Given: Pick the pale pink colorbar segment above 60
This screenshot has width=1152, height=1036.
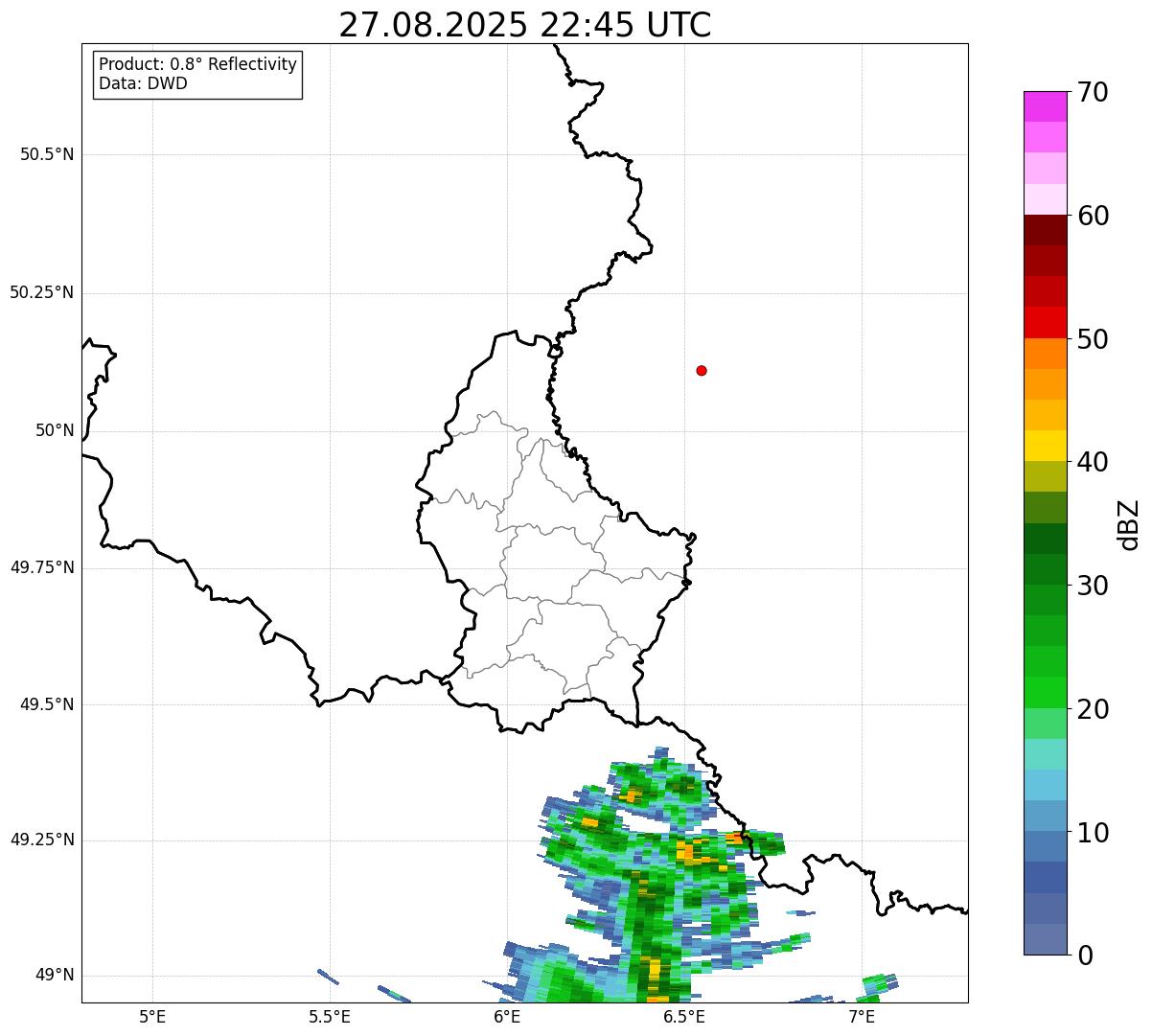Looking at the screenshot, I should click(1046, 199).
